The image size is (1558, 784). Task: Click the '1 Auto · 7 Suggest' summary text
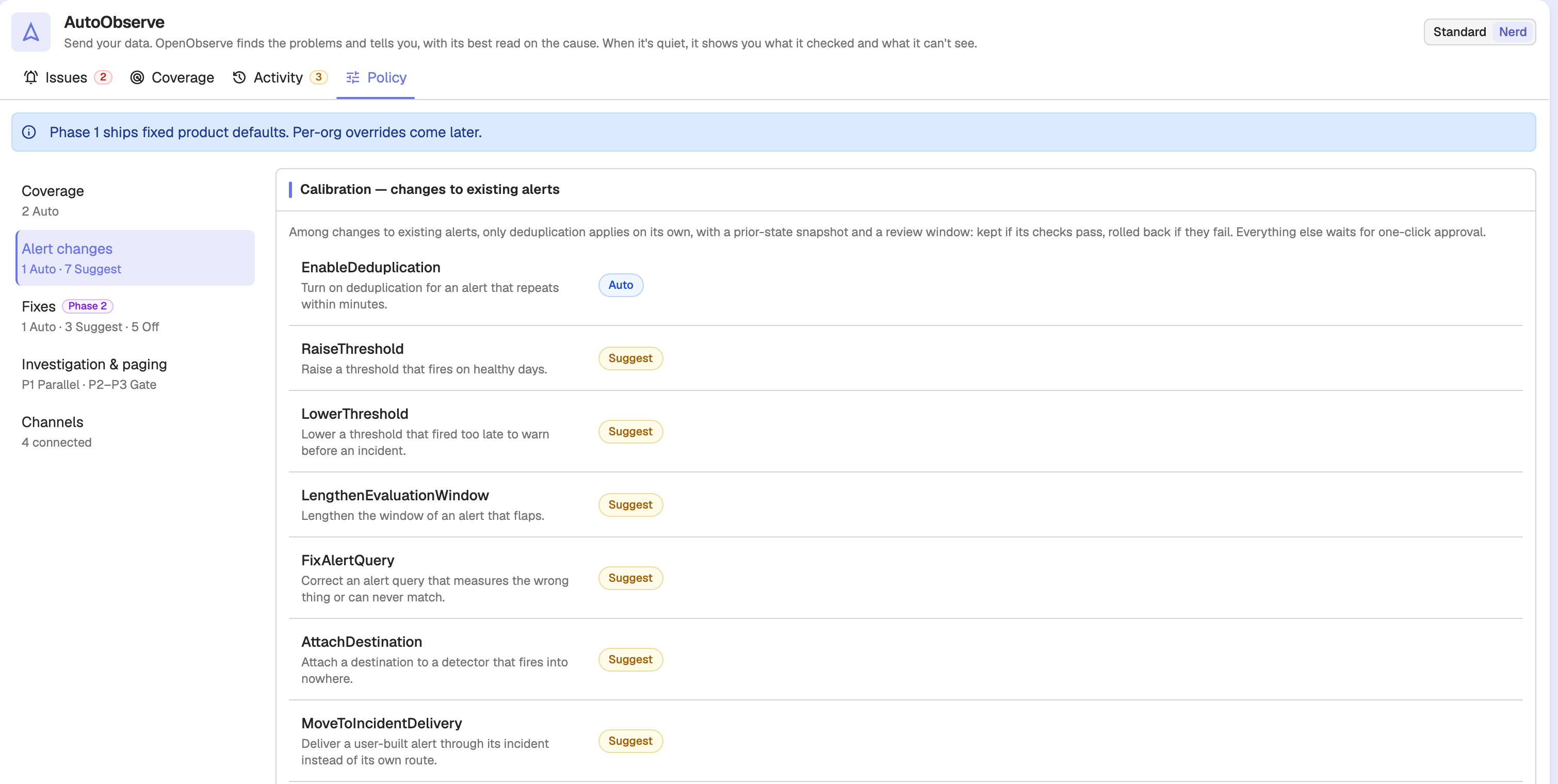pos(71,269)
